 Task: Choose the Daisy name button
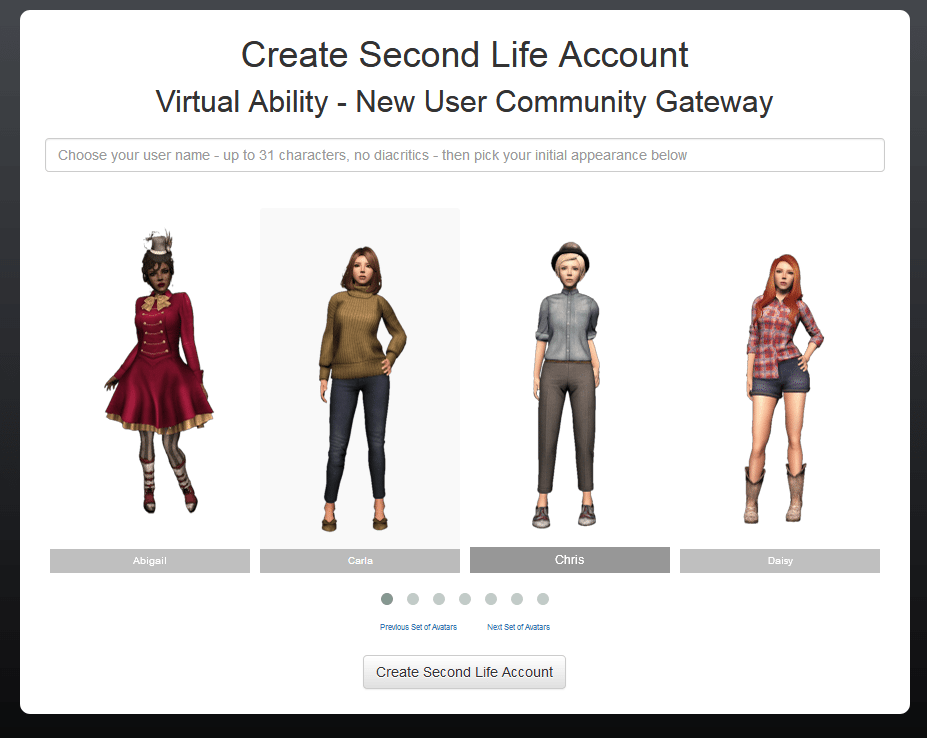point(780,561)
